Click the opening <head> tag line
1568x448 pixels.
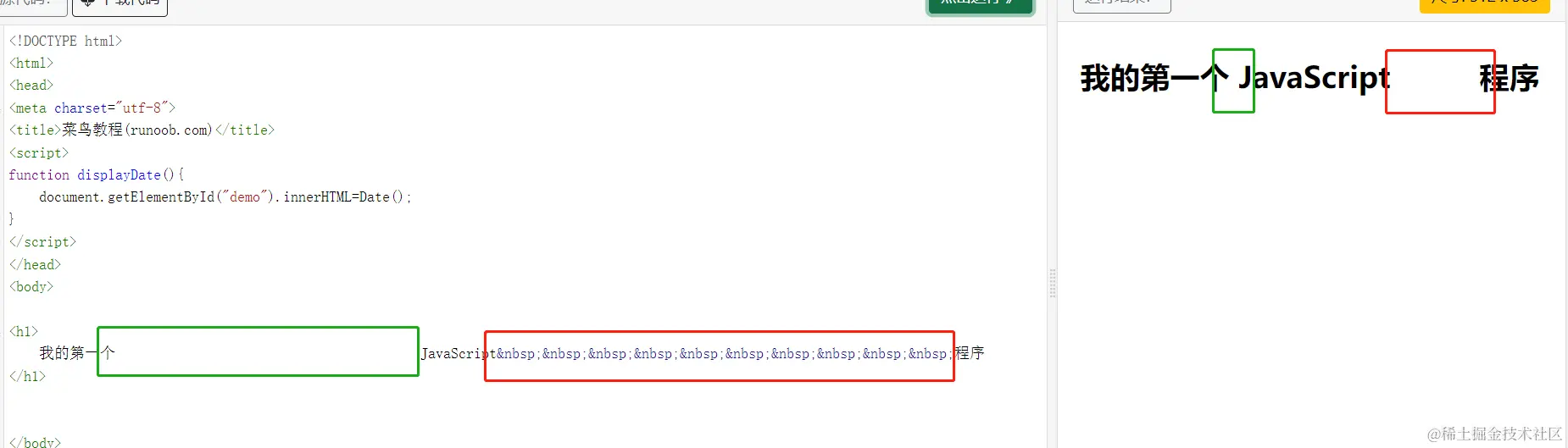pyautogui.click(x=31, y=86)
